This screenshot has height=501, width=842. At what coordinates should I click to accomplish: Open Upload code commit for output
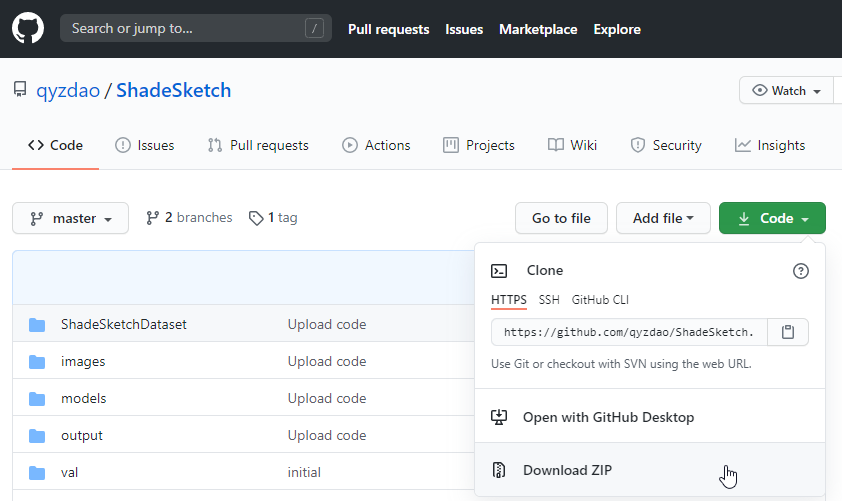pos(326,435)
